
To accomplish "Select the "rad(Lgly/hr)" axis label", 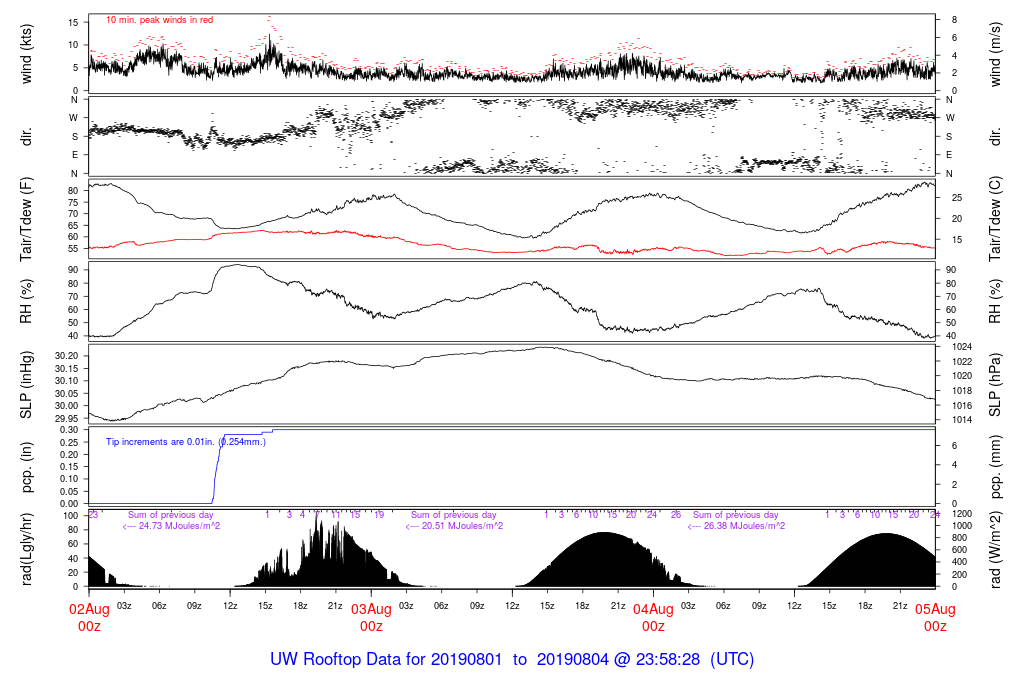I will (27, 548).
